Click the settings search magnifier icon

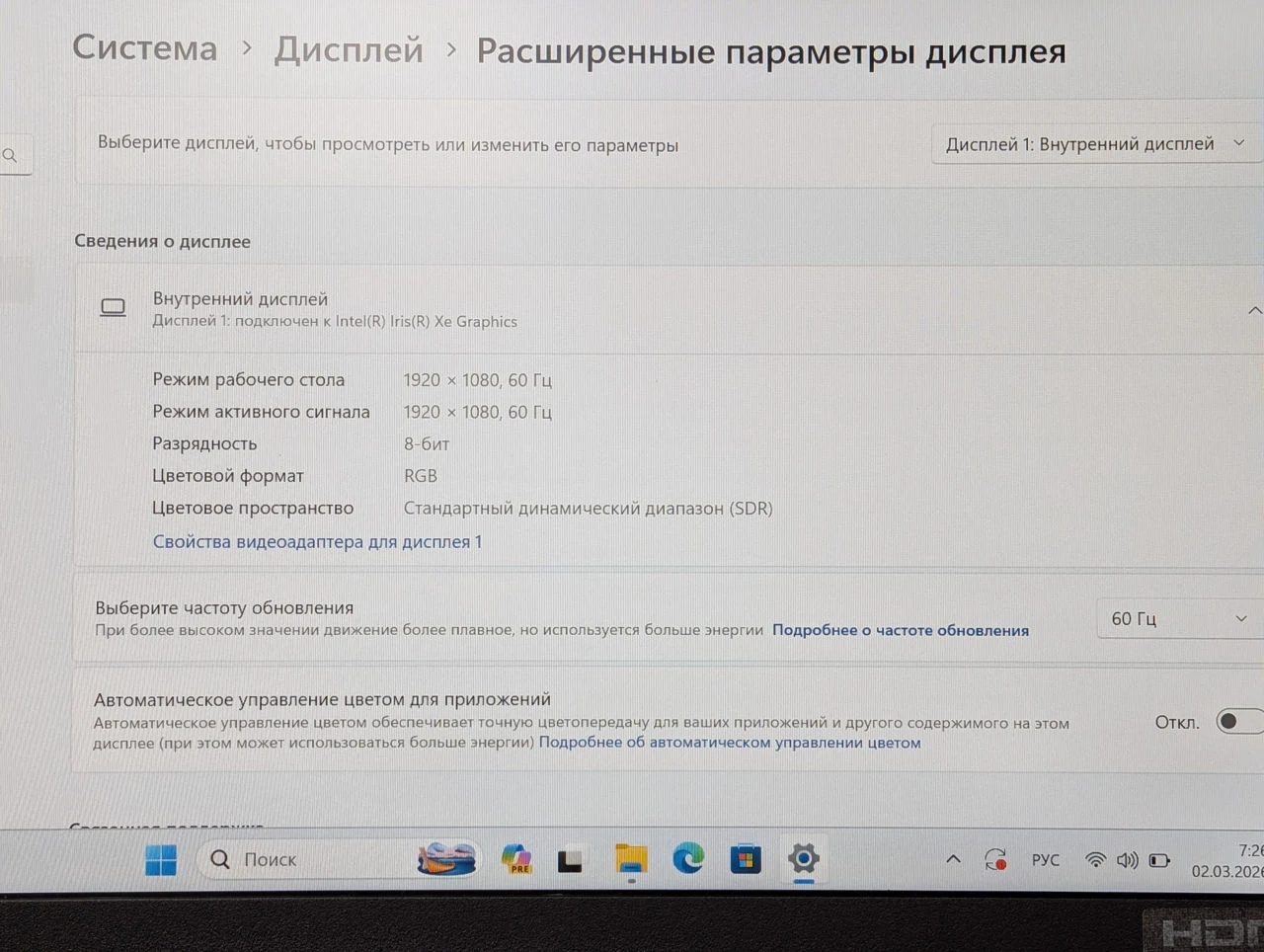point(10,155)
